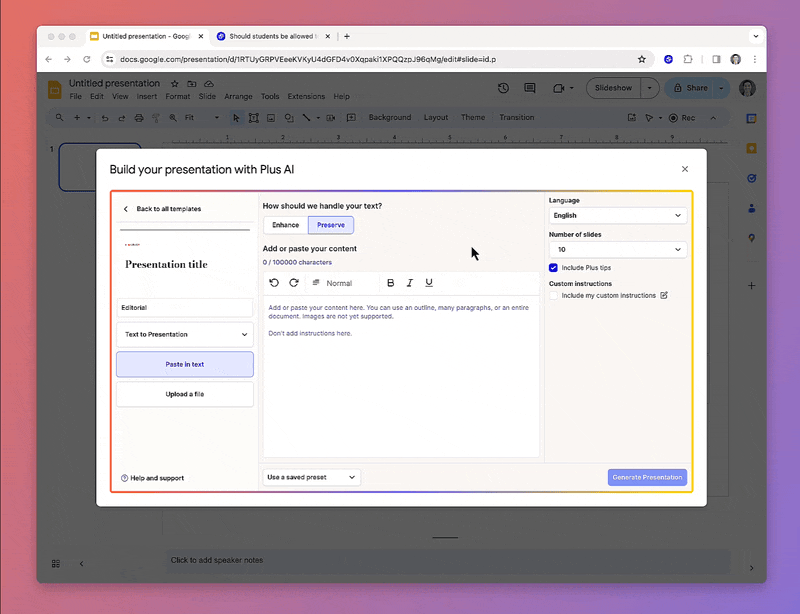Open the Normal paragraph style dropdown

[339, 283]
